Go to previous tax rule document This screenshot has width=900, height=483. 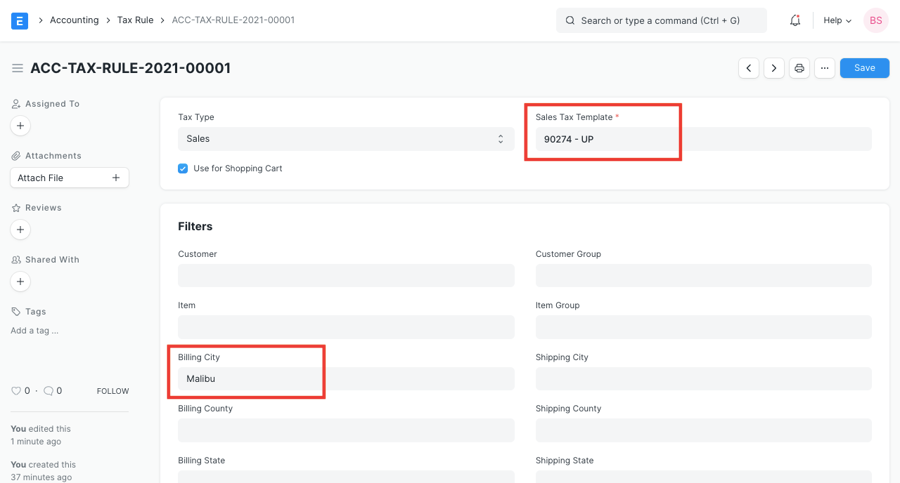pos(749,68)
